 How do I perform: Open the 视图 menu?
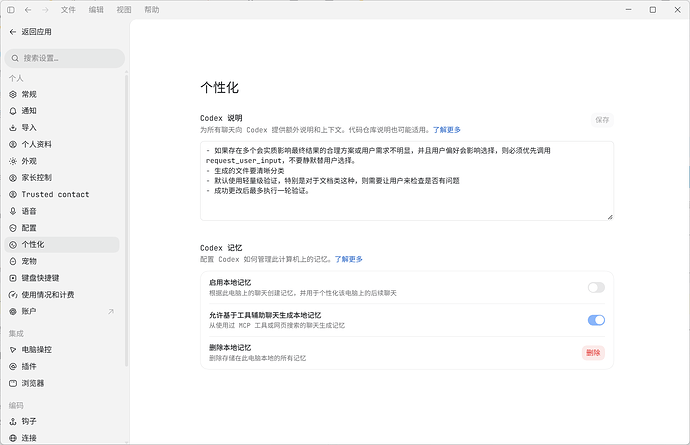pyautogui.click(x=124, y=10)
